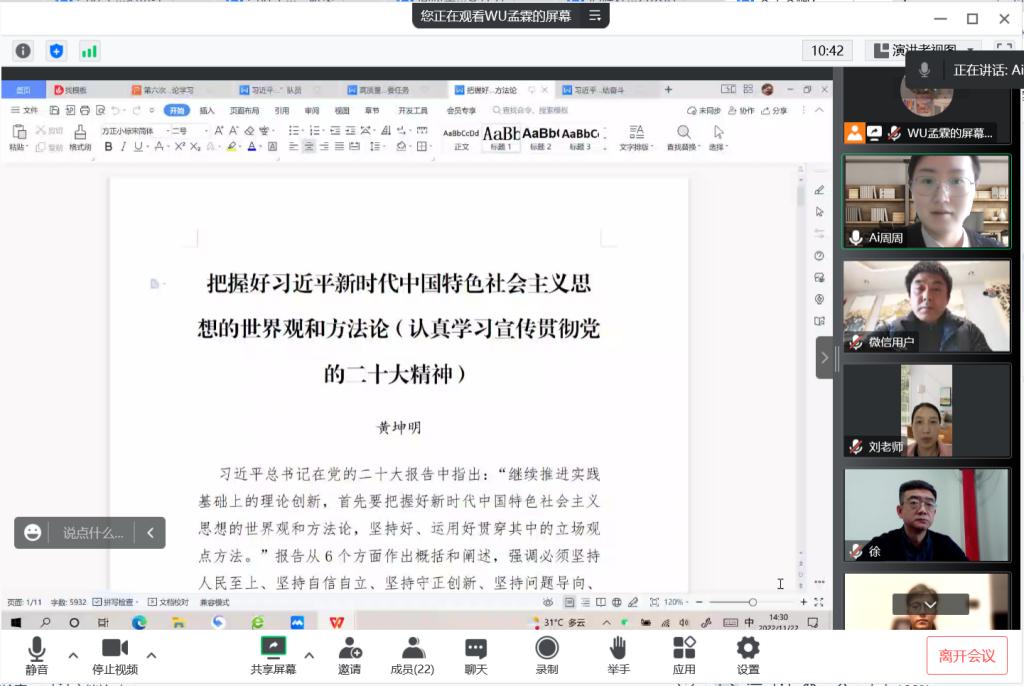Open meeting 设置 settings gear
Viewport: 1024px width, 686px height.
(x=748, y=655)
